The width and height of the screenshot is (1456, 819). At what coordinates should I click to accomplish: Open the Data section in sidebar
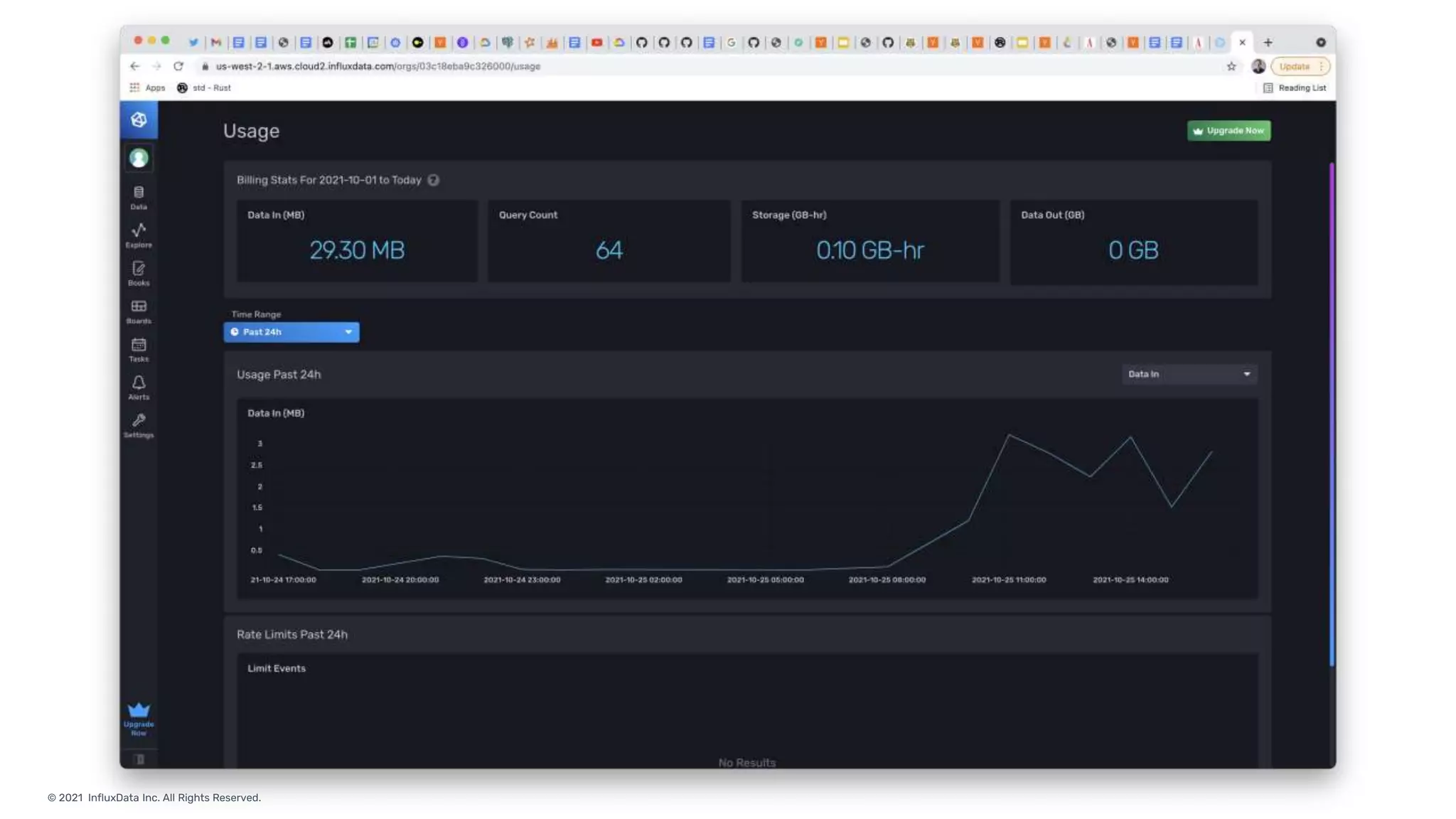coord(139,197)
